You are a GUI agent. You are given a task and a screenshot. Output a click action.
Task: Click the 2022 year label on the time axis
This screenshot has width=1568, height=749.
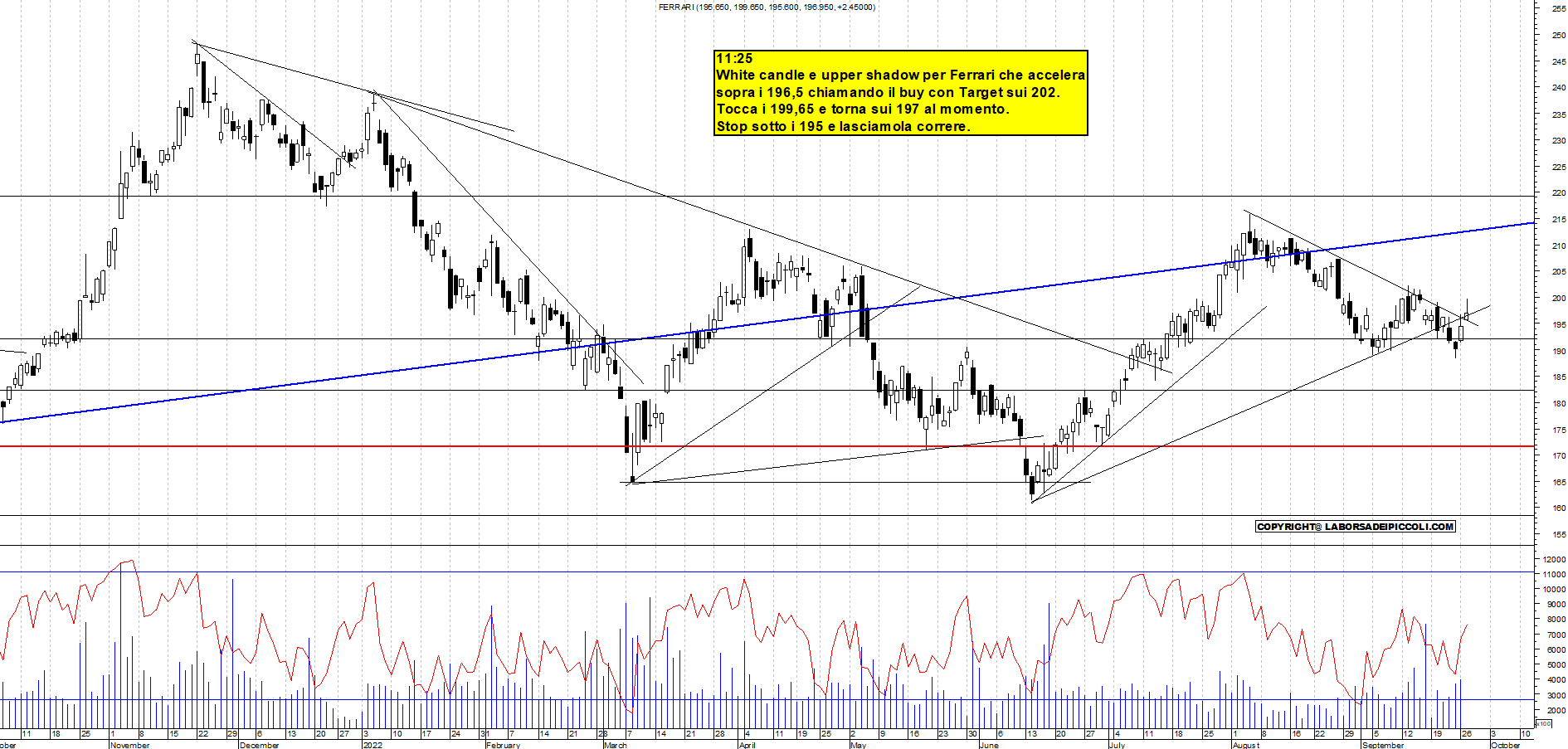(x=373, y=745)
